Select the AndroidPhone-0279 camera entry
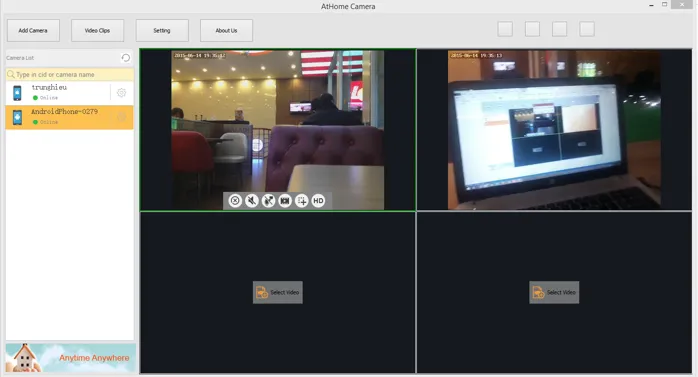This screenshot has height=377, width=698. coord(69,117)
